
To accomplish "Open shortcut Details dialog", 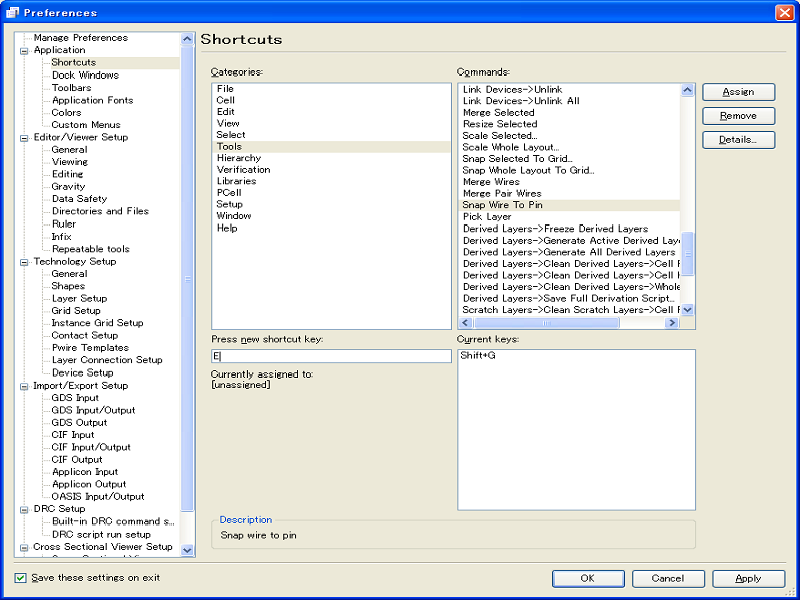I will [738, 140].
